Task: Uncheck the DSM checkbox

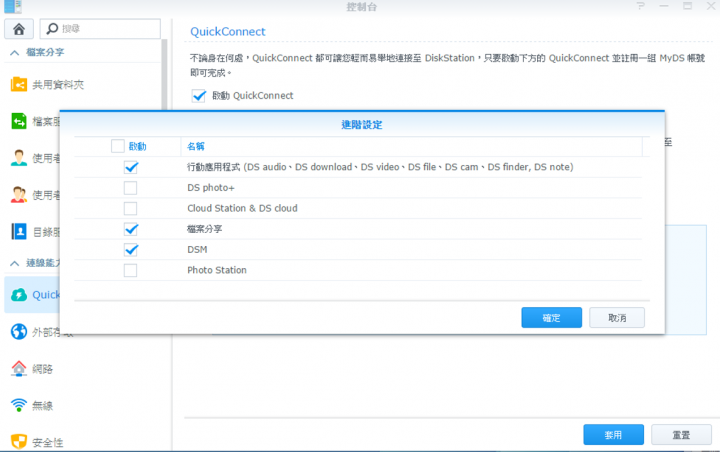Action: (131, 250)
